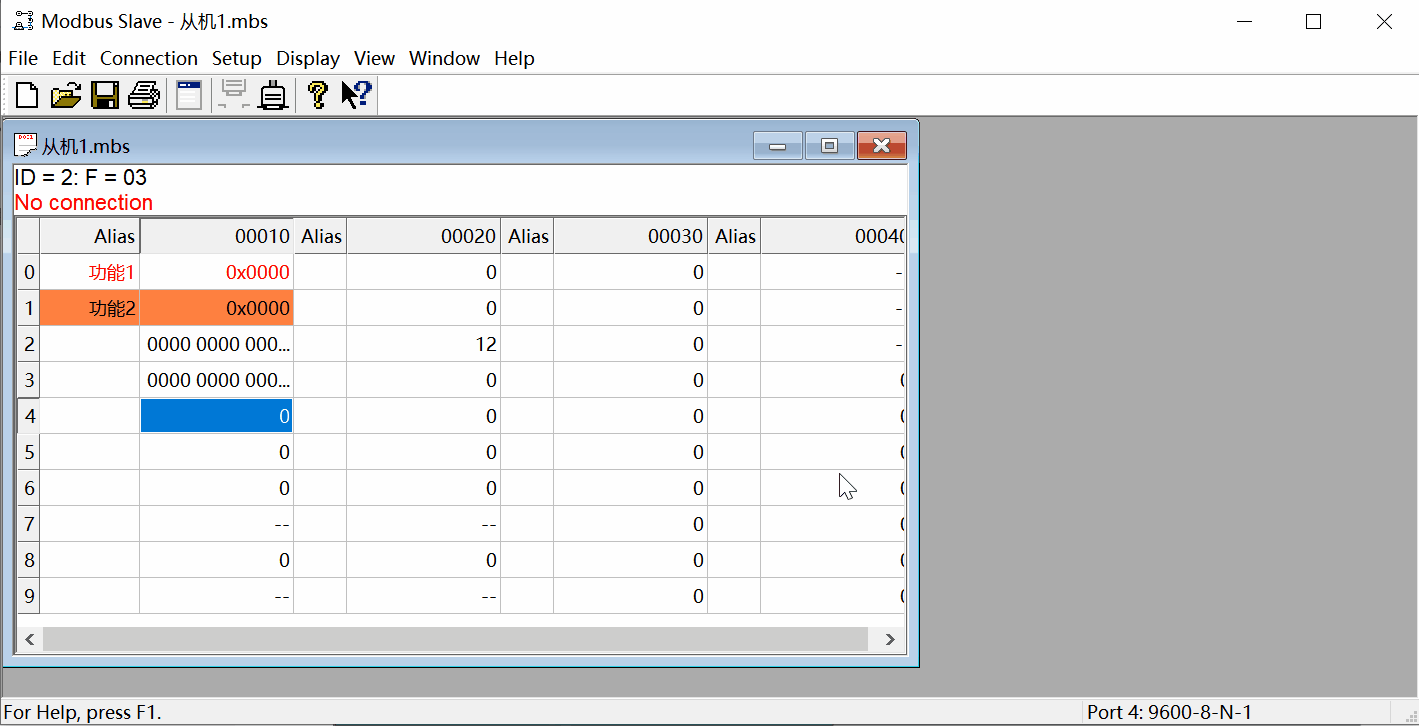Viewport: 1419px width, 726px height.
Task: Click the Print toolbar icon
Action: click(143, 95)
